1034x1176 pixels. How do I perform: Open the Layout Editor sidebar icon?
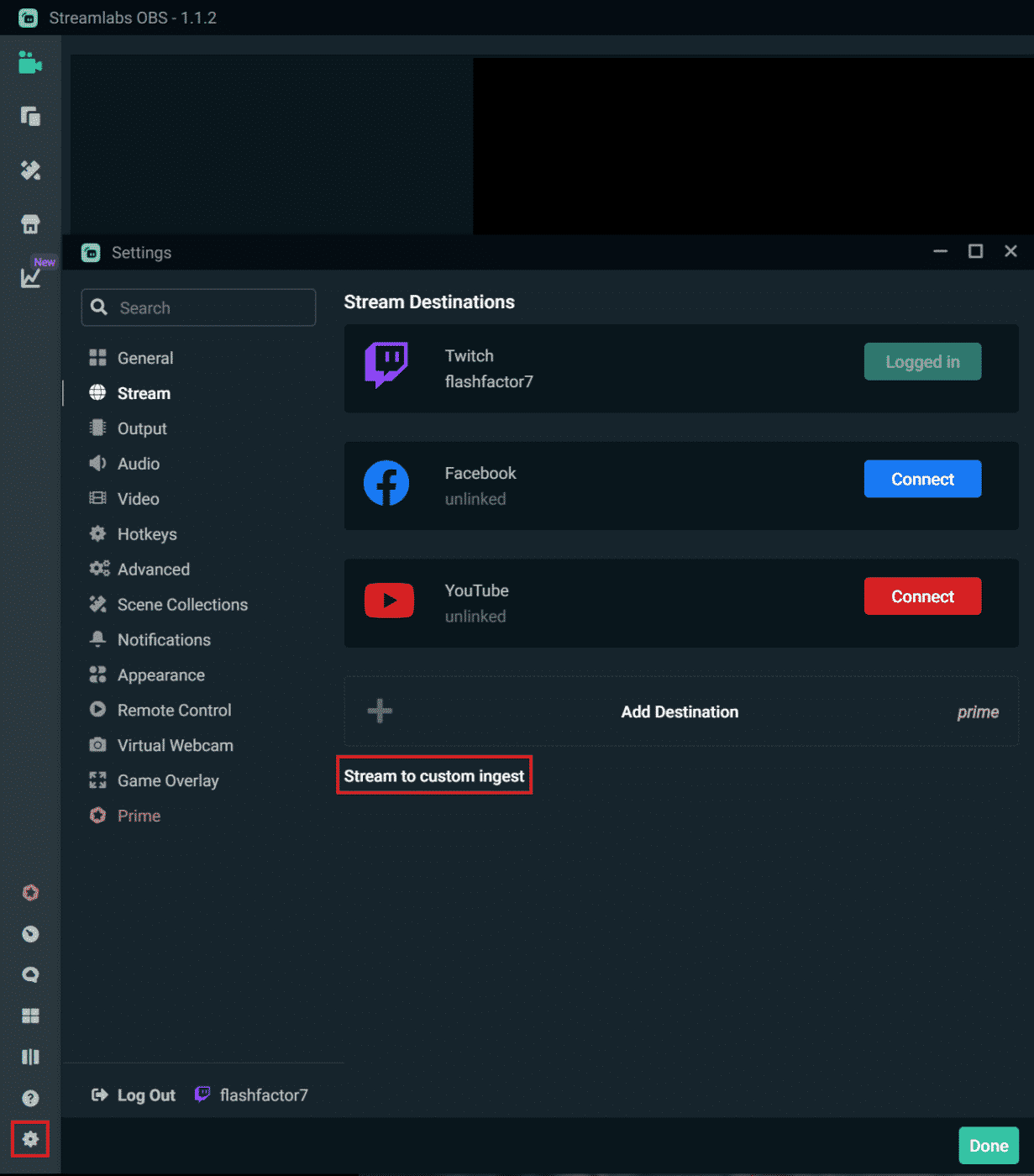(x=30, y=117)
